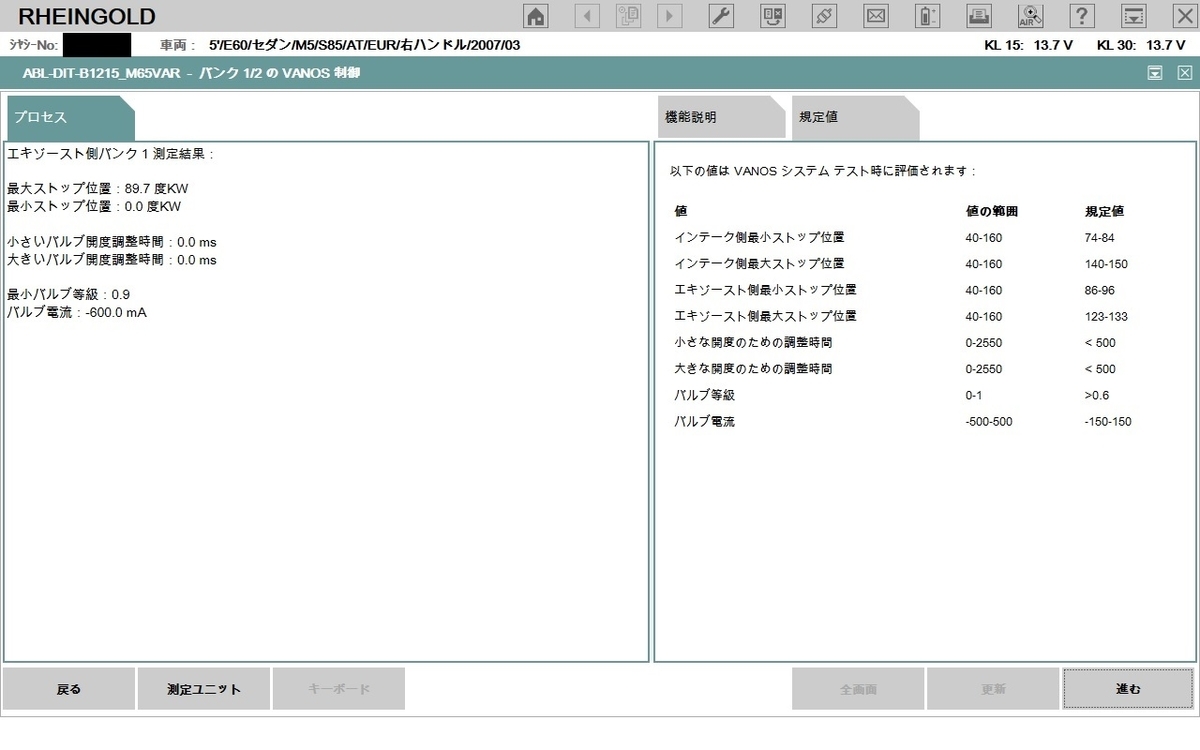Click the -500-500 range value
Viewport: 1200px width, 750px height.
(x=989, y=422)
